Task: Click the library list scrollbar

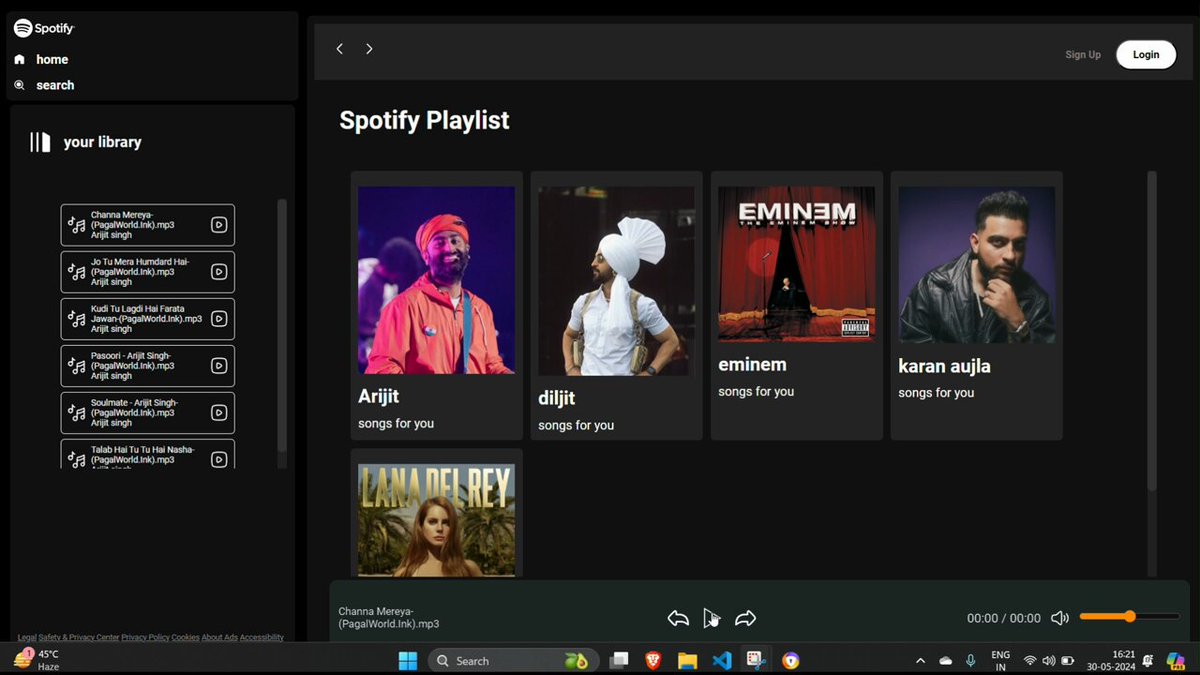Action: pos(282,325)
